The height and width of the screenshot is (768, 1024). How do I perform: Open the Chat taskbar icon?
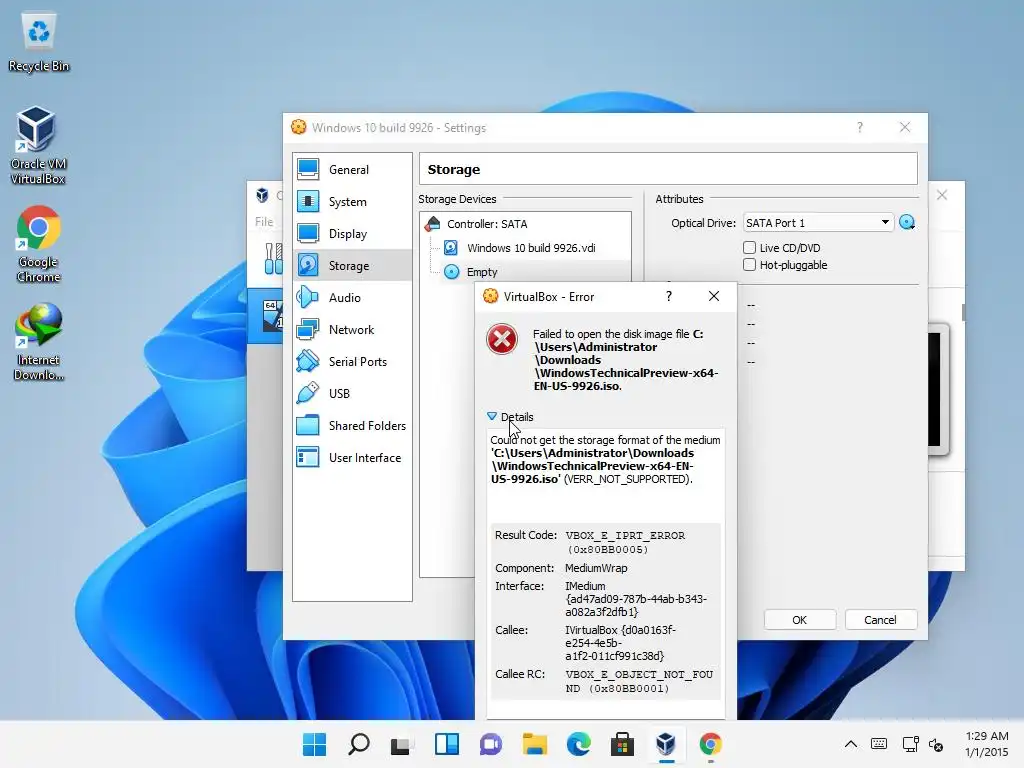coord(490,744)
